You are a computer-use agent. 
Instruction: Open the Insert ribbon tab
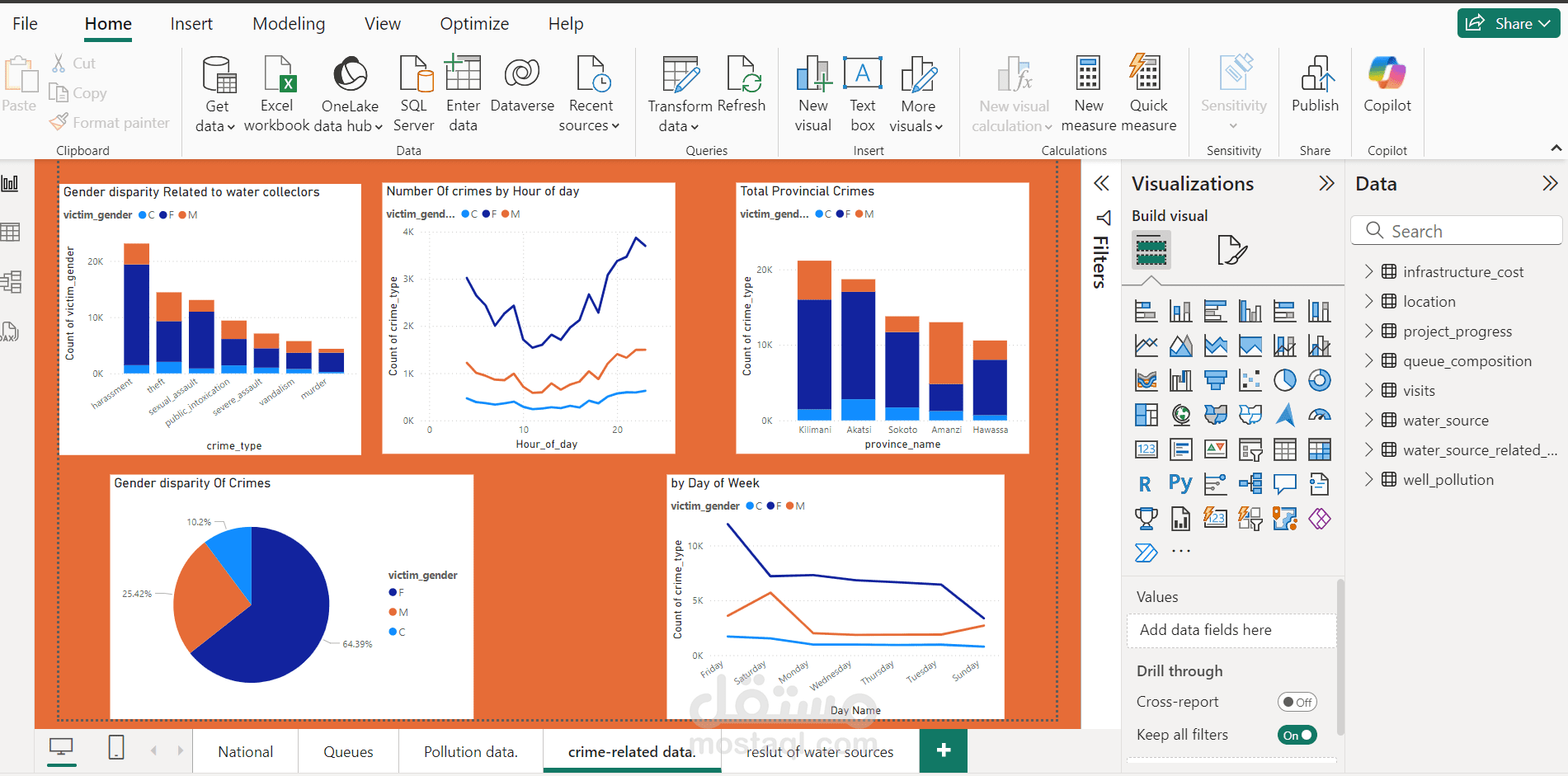[191, 24]
